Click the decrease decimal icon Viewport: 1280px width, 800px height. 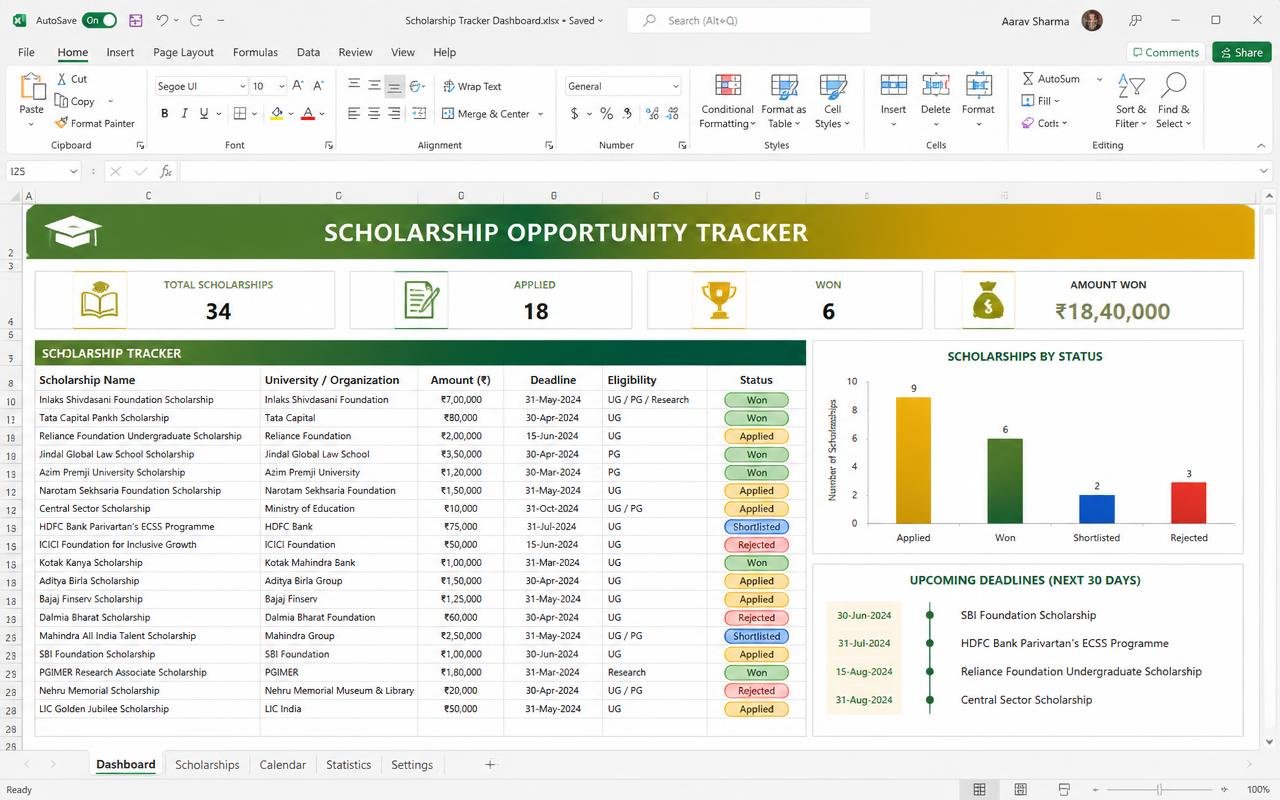pyautogui.click(x=671, y=114)
